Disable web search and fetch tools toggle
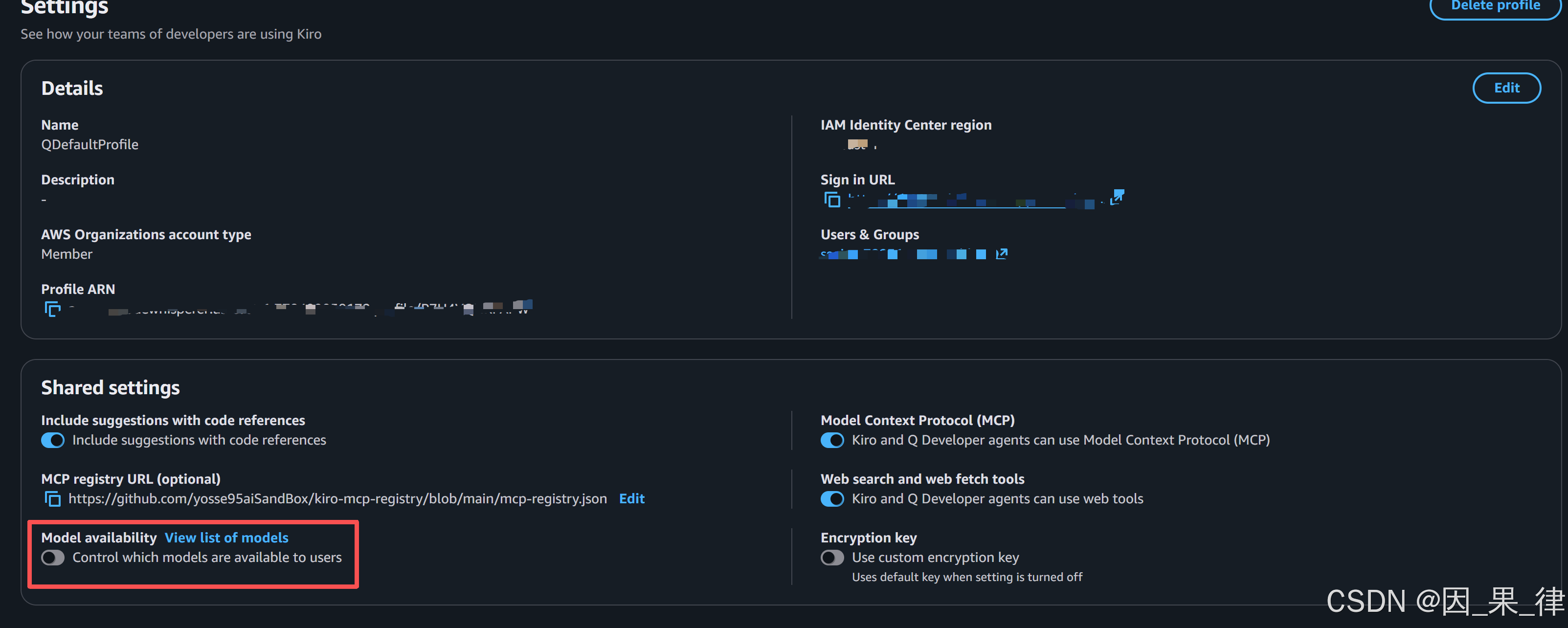 tap(832, 499)
